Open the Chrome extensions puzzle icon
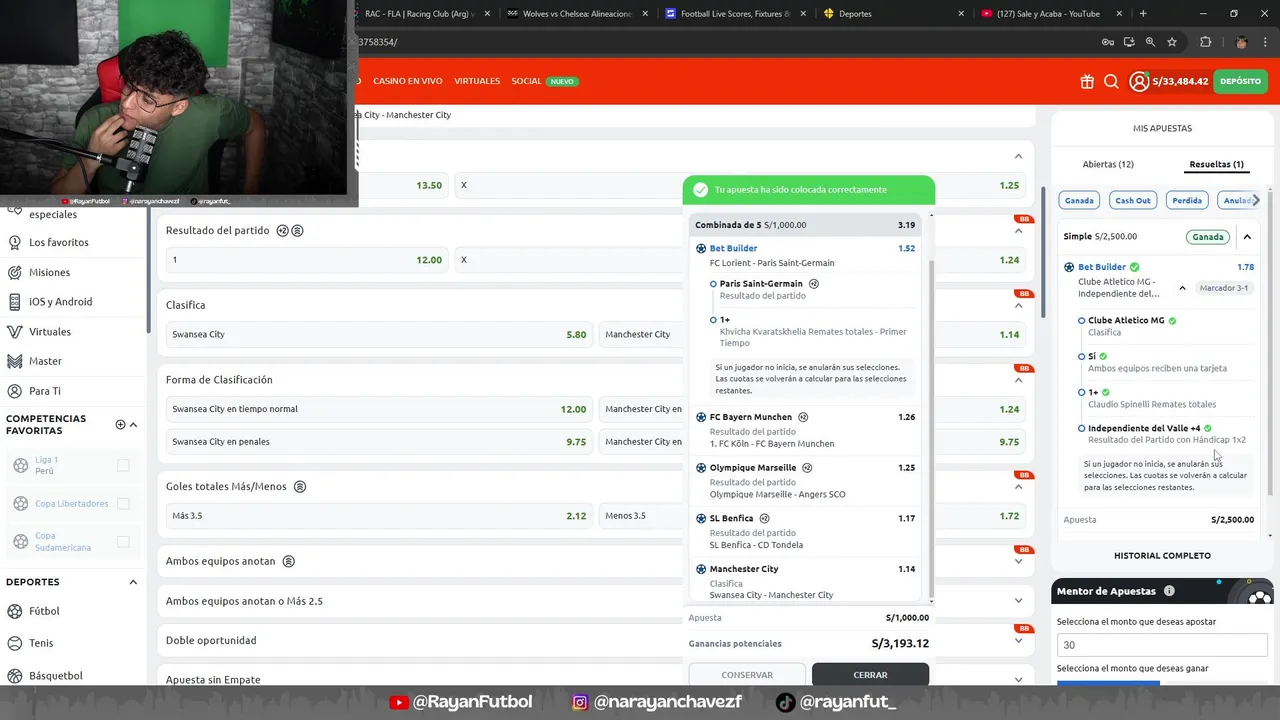This screenshot has width=1280, height=720. [x=1205, y=42]
